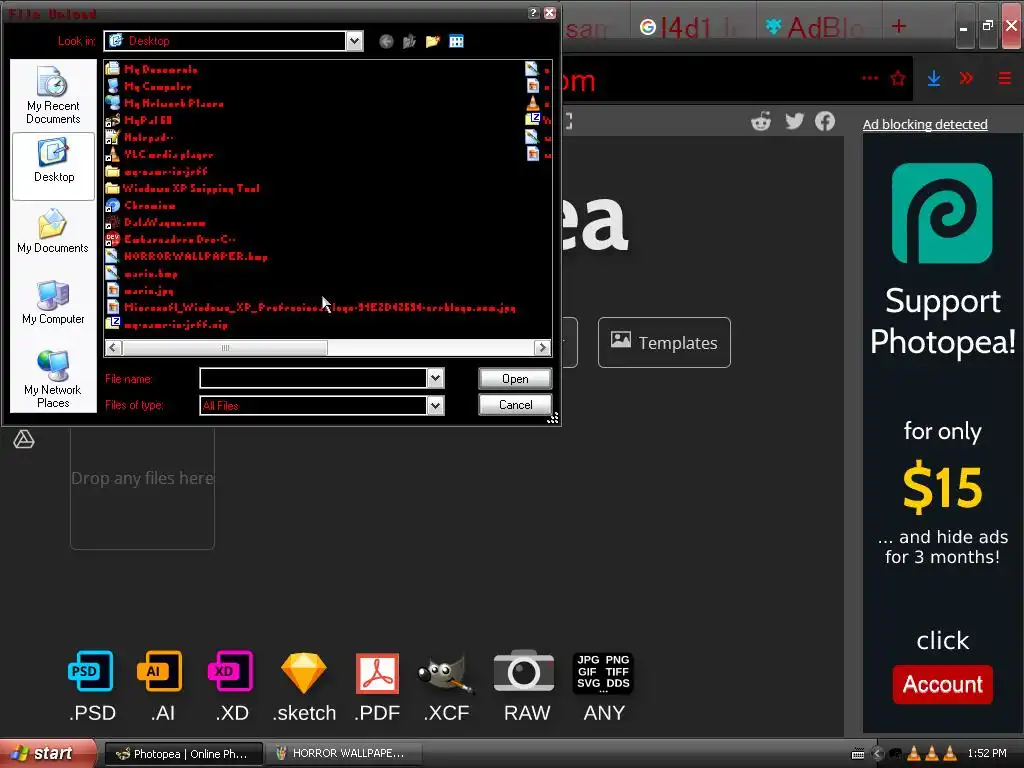Click the keyboard icon in system tray
The width and height of the screenshot is (1024, 768).
pyautogui.click(x=858, y=754)
